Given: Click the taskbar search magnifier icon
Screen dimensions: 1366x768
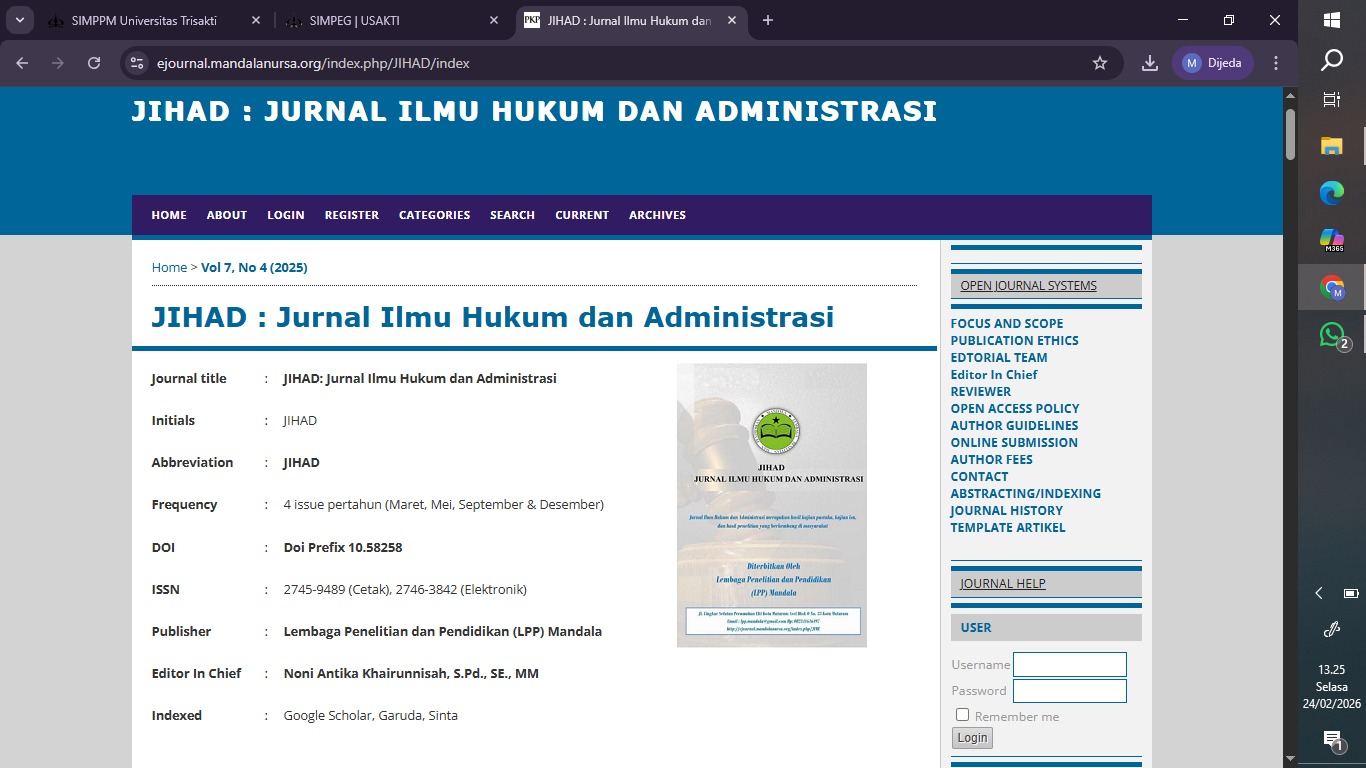Looking at the screenshot, I should [1331, 61].
